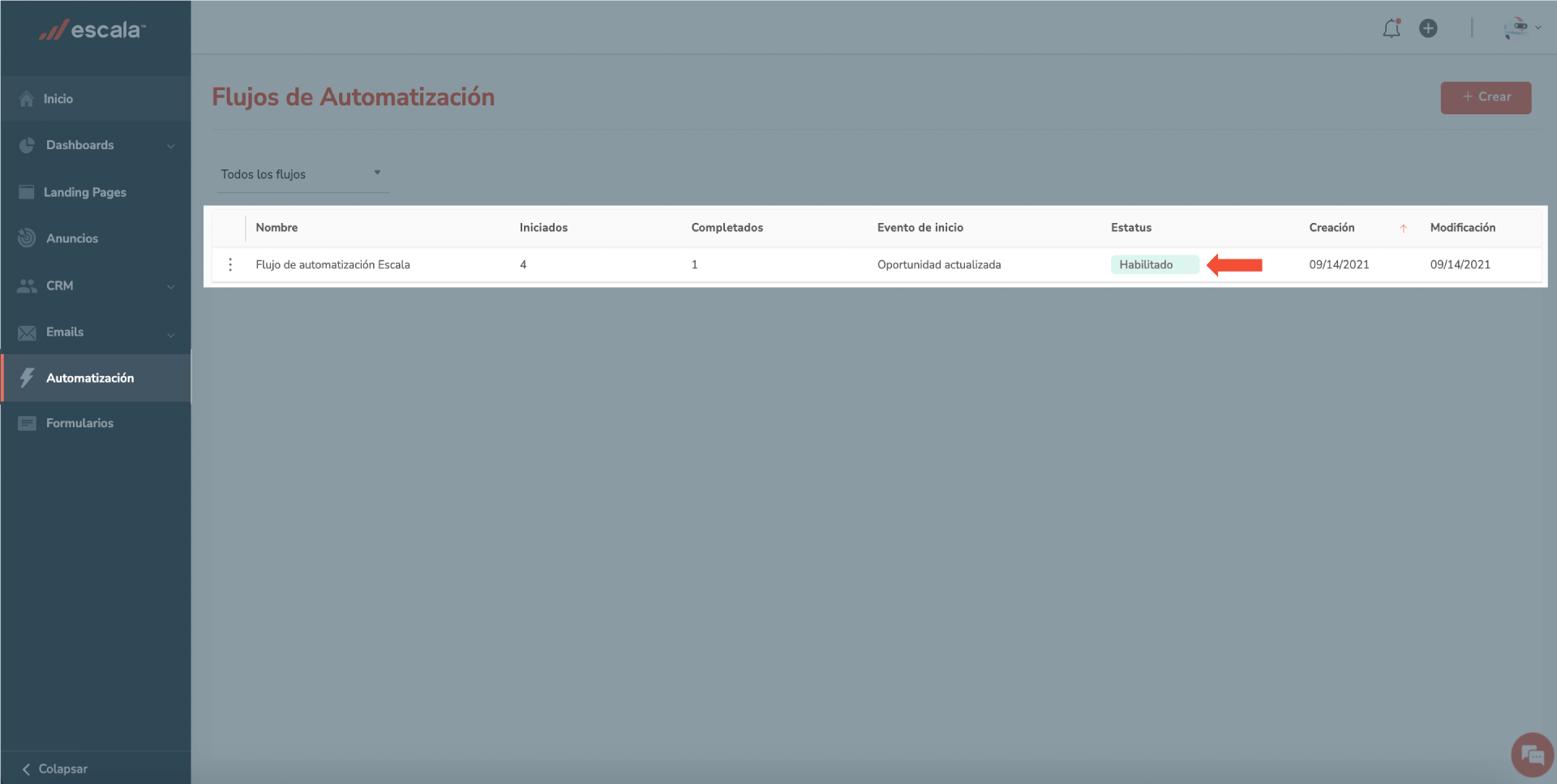The height and width of the screenshot is (784, 1557).
Task: Open Landing Pages section
Action: pos(96,192)
